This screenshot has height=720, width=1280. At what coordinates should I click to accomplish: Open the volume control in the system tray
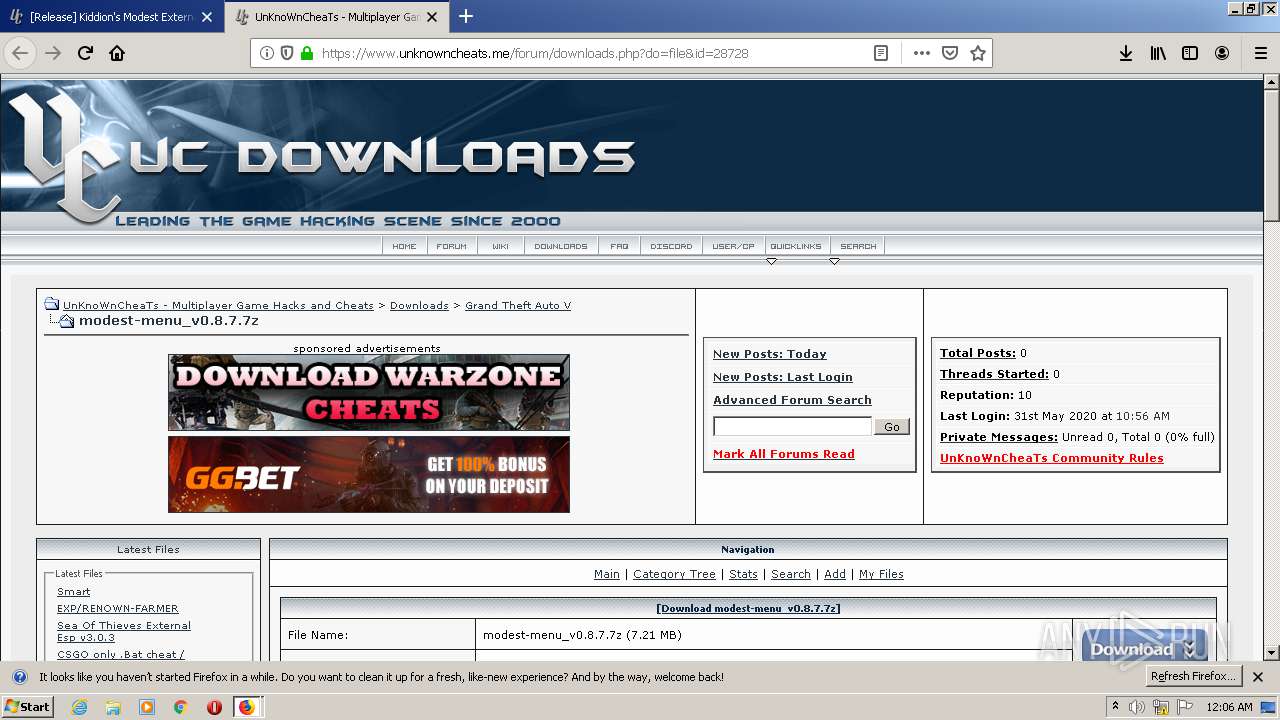(x=1137, y=707)
